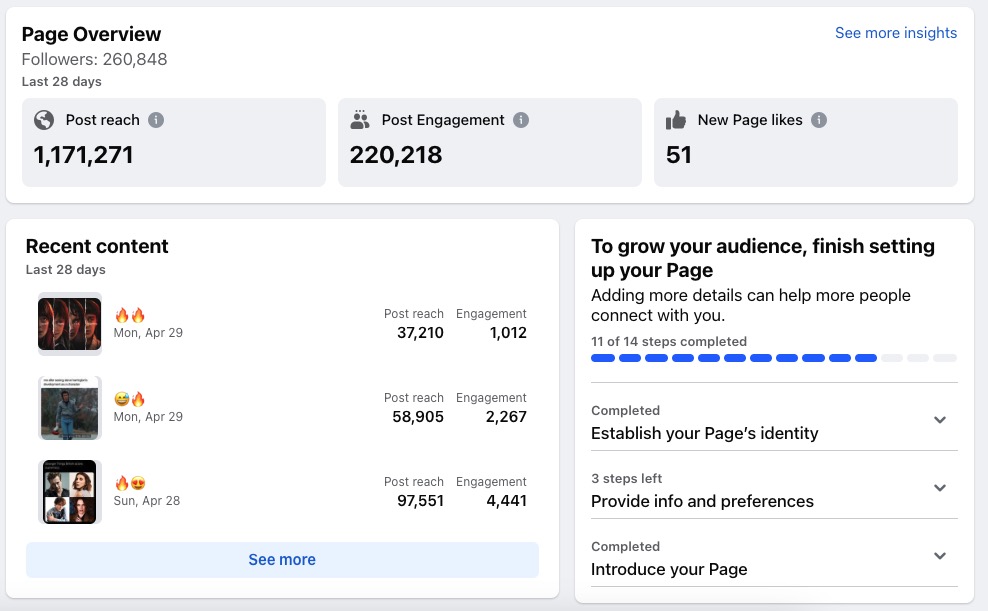Viewport: 988px width, 611px height.
Task: Open the See more insights link
Action: point(895,33)
